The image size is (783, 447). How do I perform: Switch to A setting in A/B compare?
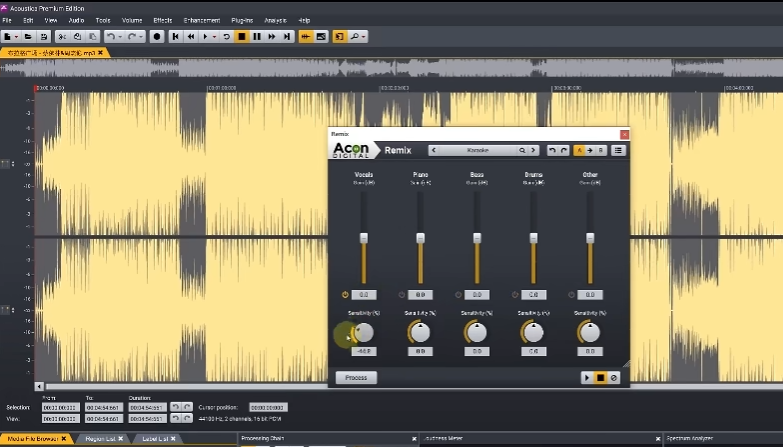(x=579, y=150)
